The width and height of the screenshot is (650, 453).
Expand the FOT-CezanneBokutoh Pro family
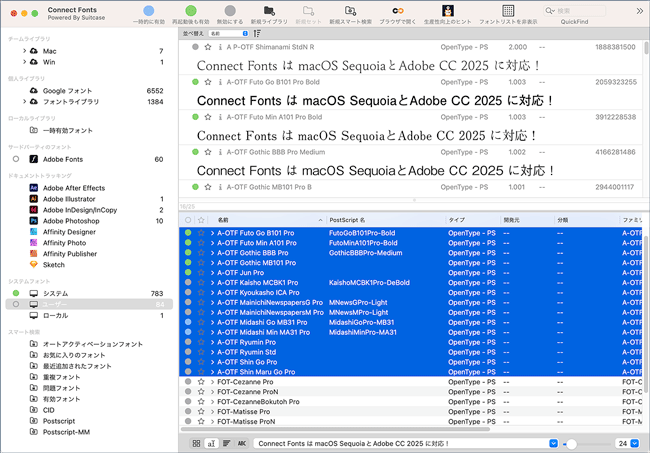(x=212, y=402)
